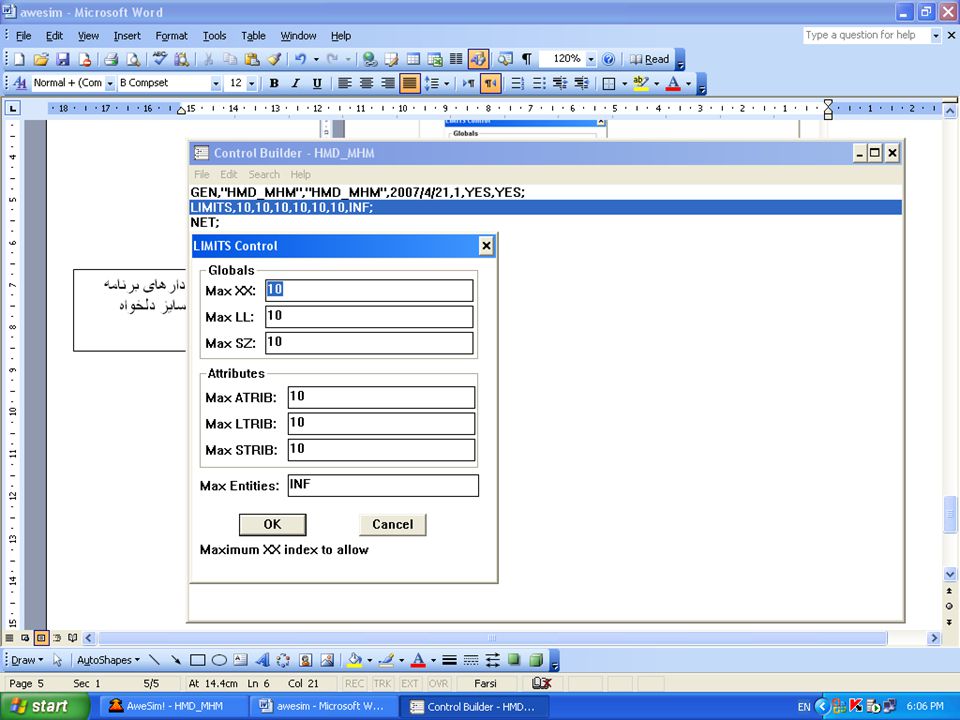Select the Rectangle drawing tool
Image resolution: width=960 pixels, height=720 pixels.
197,660
